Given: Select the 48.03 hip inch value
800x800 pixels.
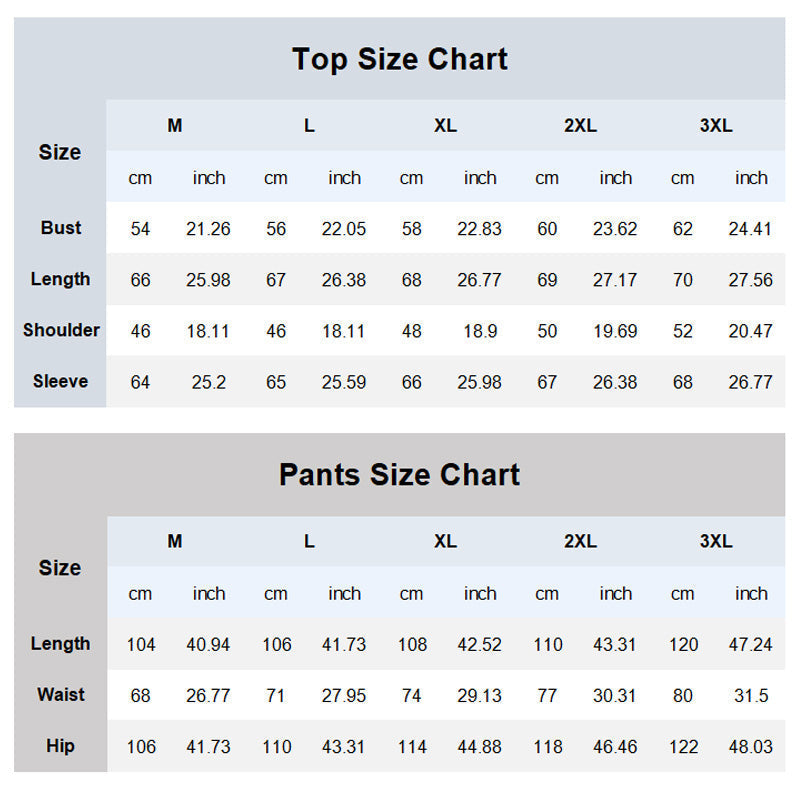Looking at the screenshot, I should click(x=750, y=747).
